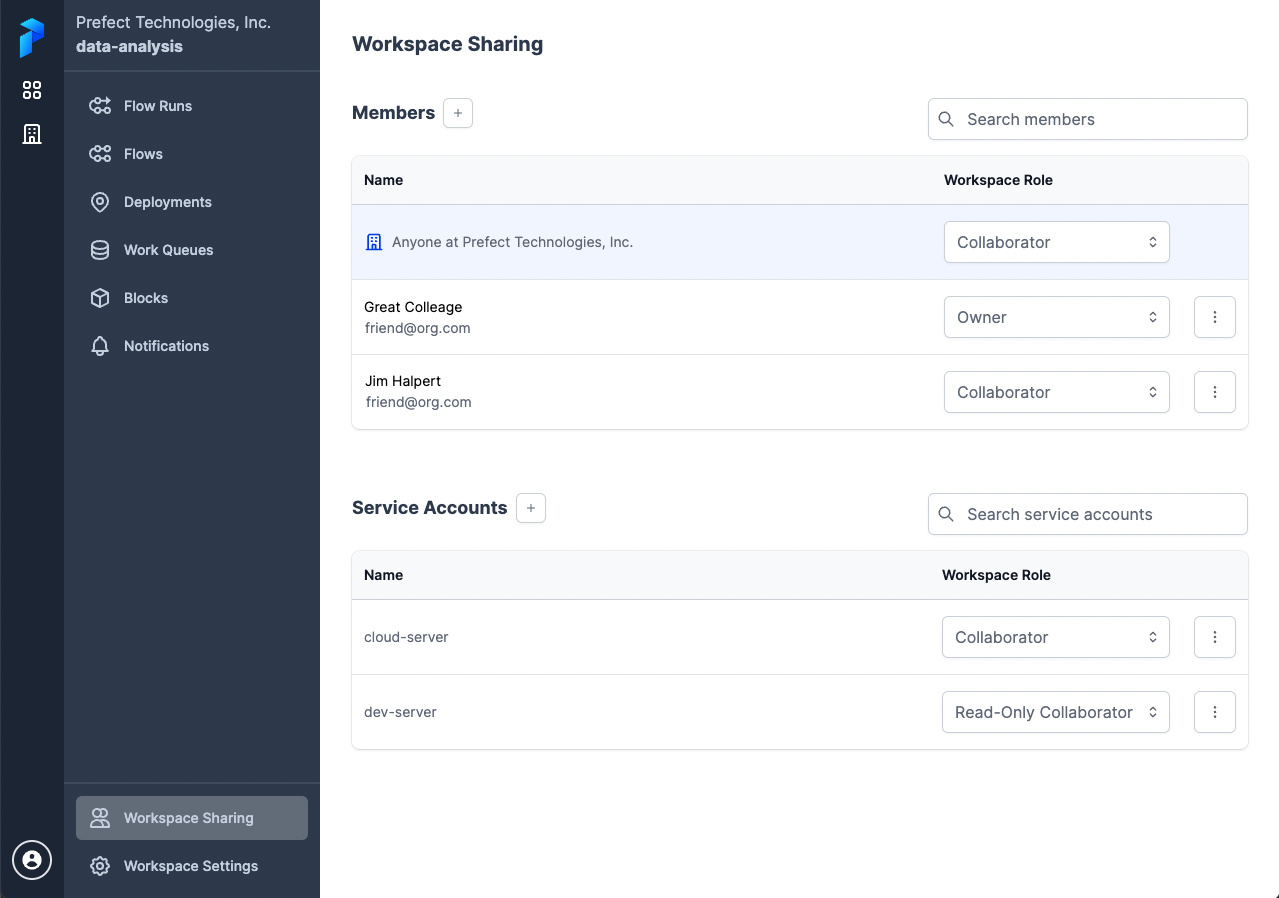Focus the Search members field
This screenshot has height=898, width=1279.
click(x=1087, y=119)
